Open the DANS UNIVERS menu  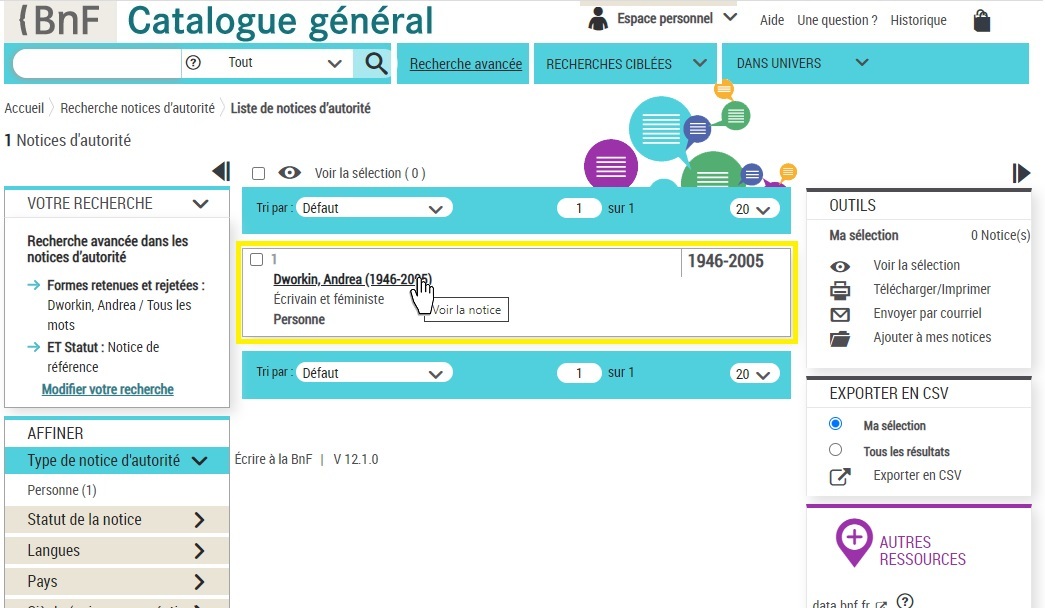click(x=801, y=63)
